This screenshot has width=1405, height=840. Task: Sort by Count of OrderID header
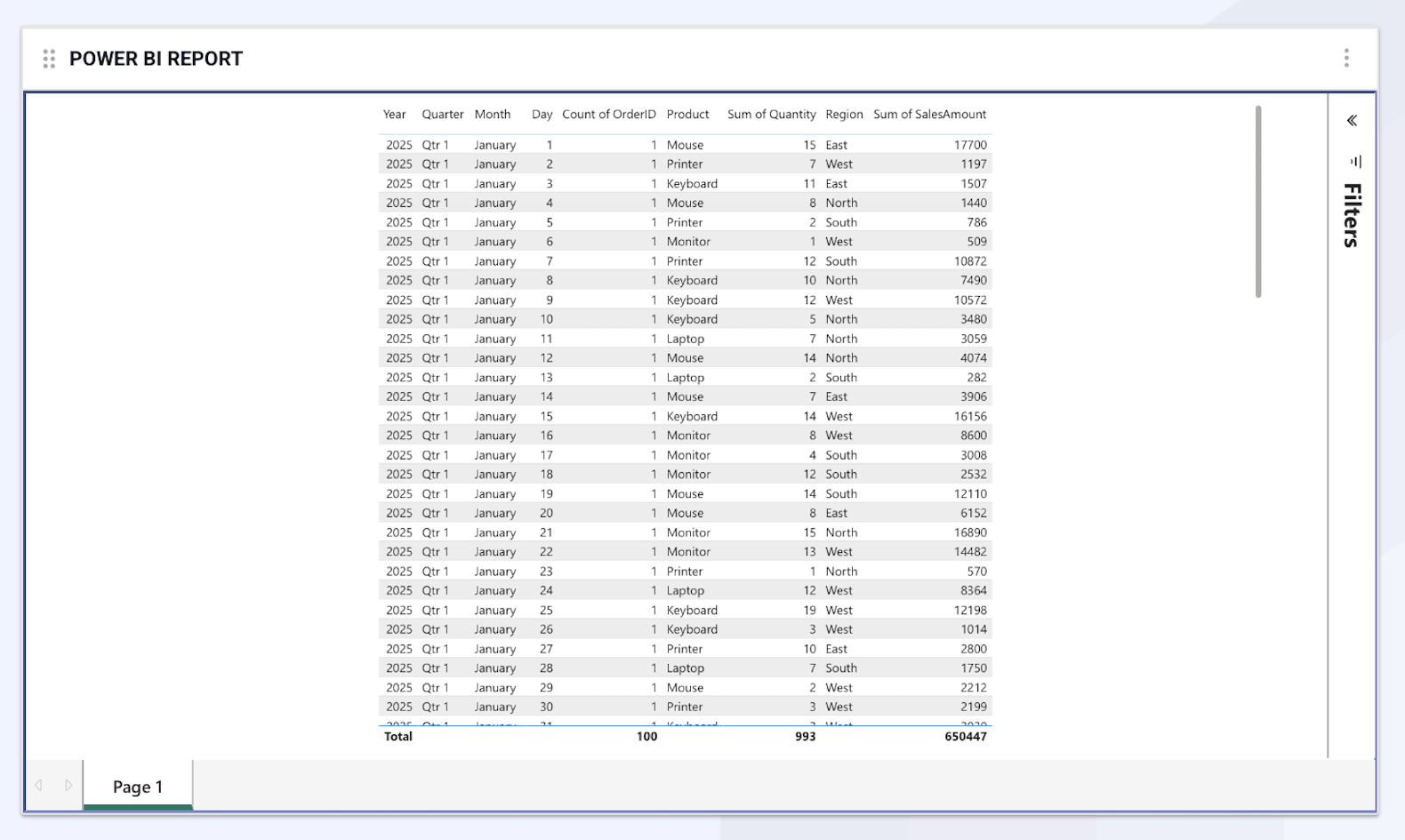point(609,115)
